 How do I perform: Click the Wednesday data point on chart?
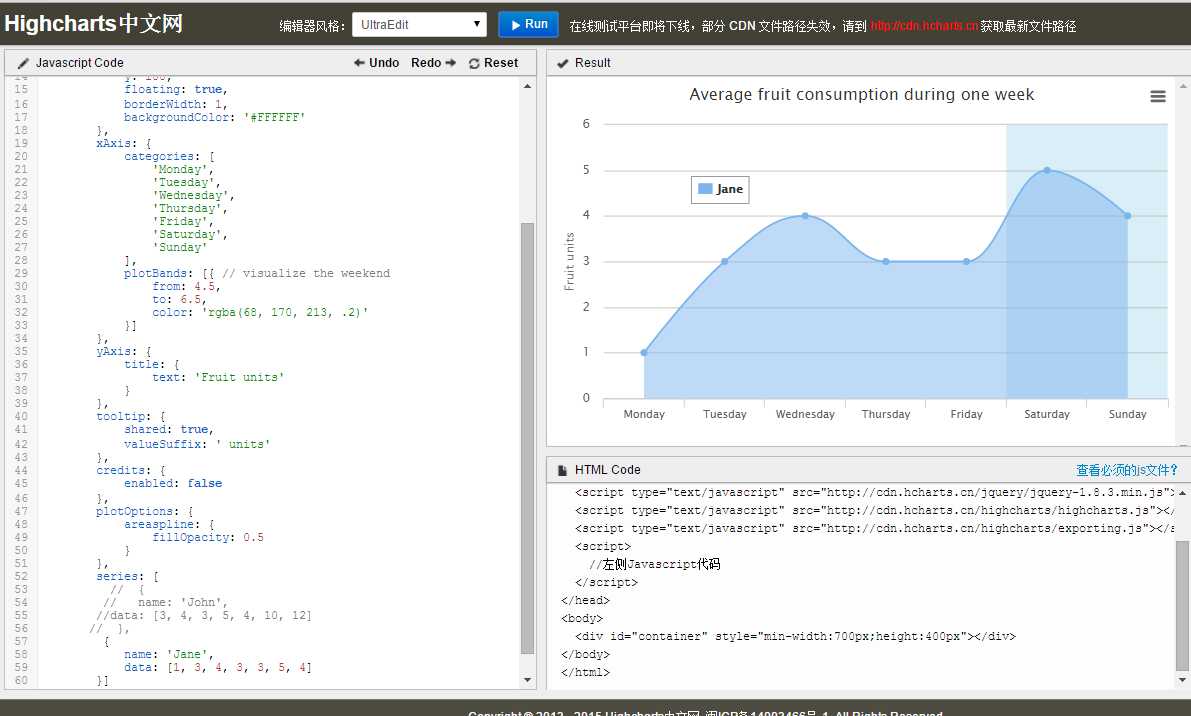[805, 216]
